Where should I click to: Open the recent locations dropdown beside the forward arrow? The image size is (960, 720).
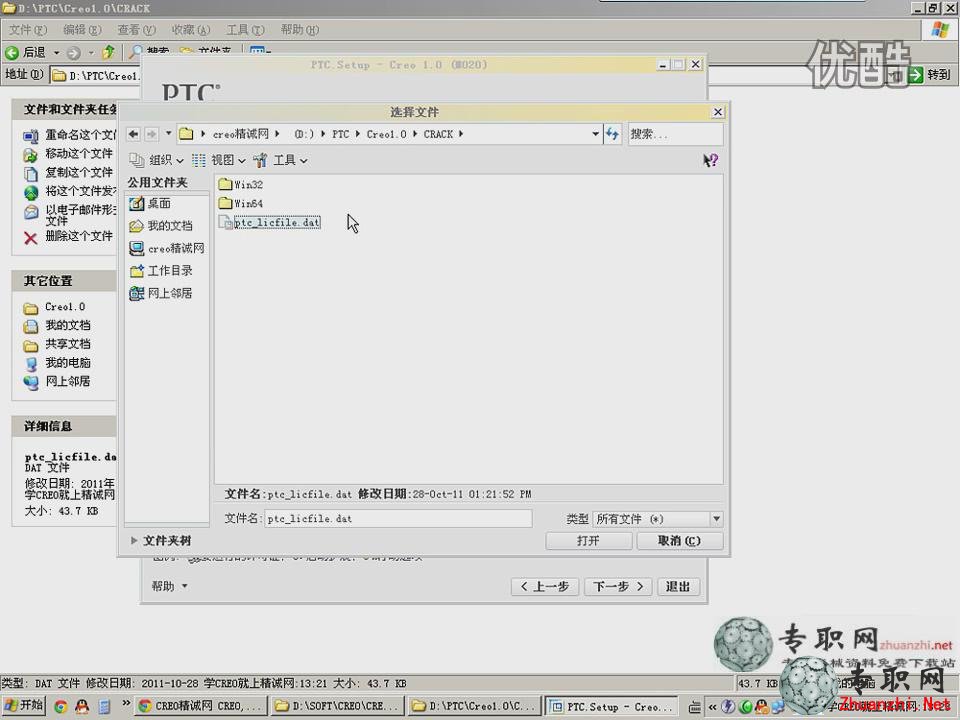click(168, 133)
